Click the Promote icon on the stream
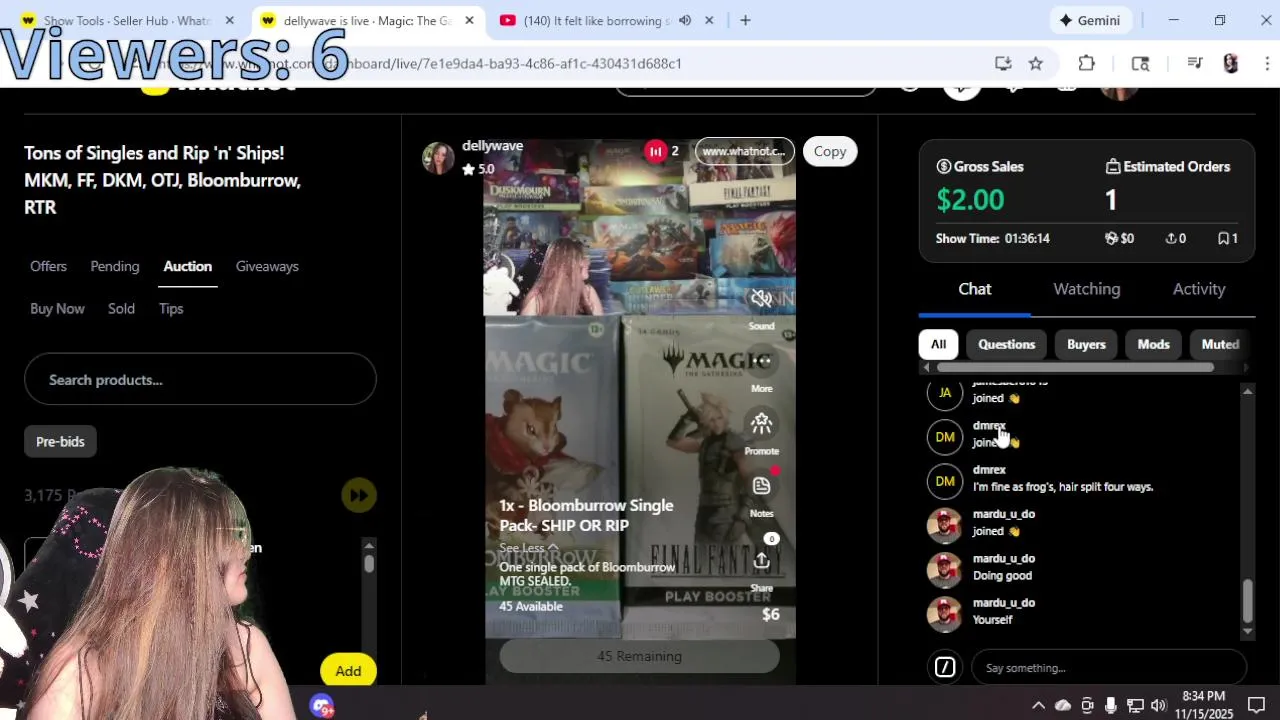This screenshot has height=720, width=1280. [x=761, y=423]
